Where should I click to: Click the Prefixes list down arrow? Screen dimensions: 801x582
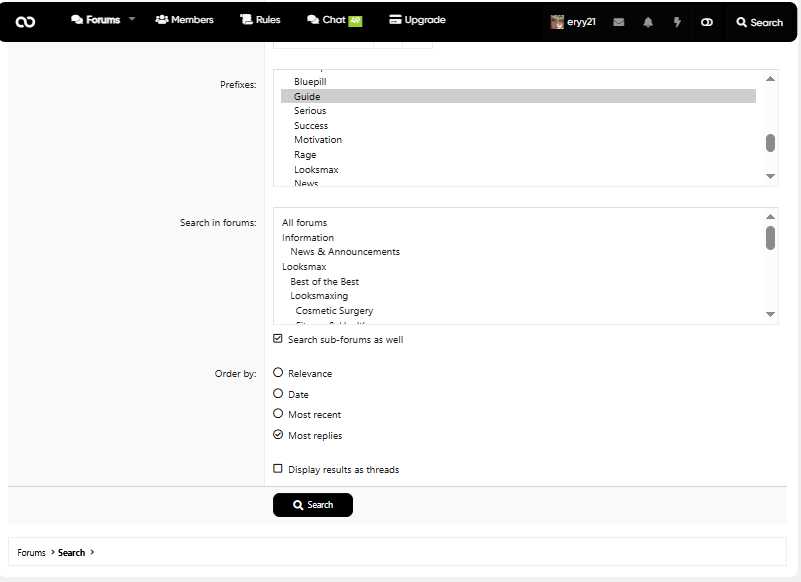[770, 176]
